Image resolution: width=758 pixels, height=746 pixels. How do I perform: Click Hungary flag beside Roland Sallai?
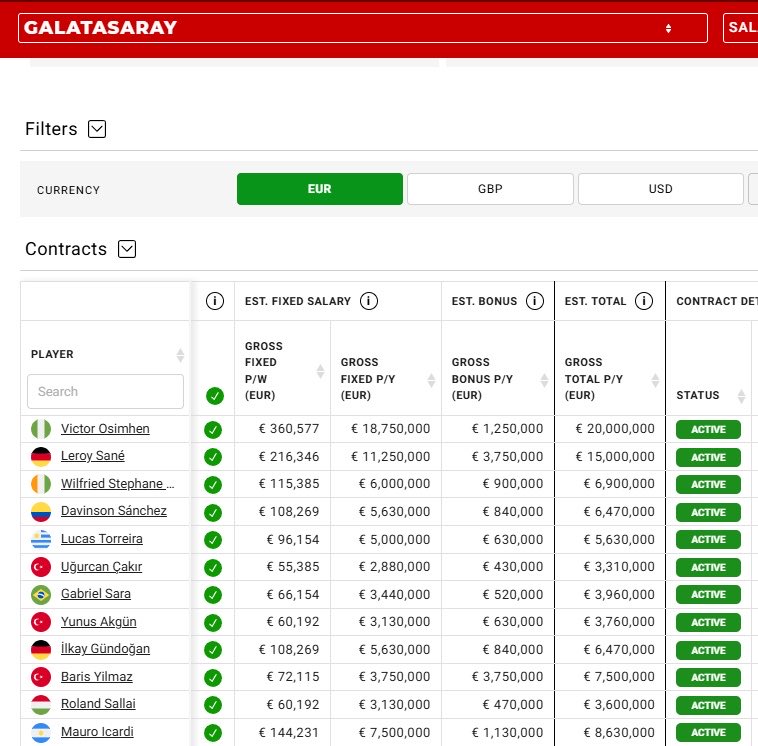[41, 705]
